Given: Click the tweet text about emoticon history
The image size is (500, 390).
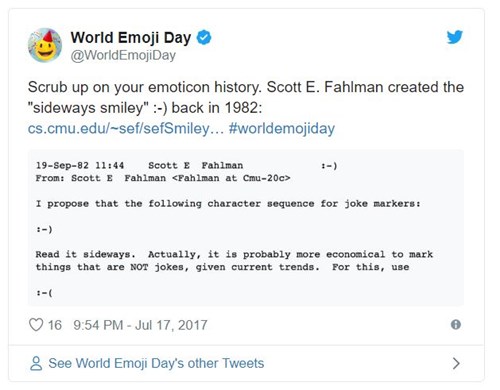Looking at the screenshot, I should pos(246,97).
